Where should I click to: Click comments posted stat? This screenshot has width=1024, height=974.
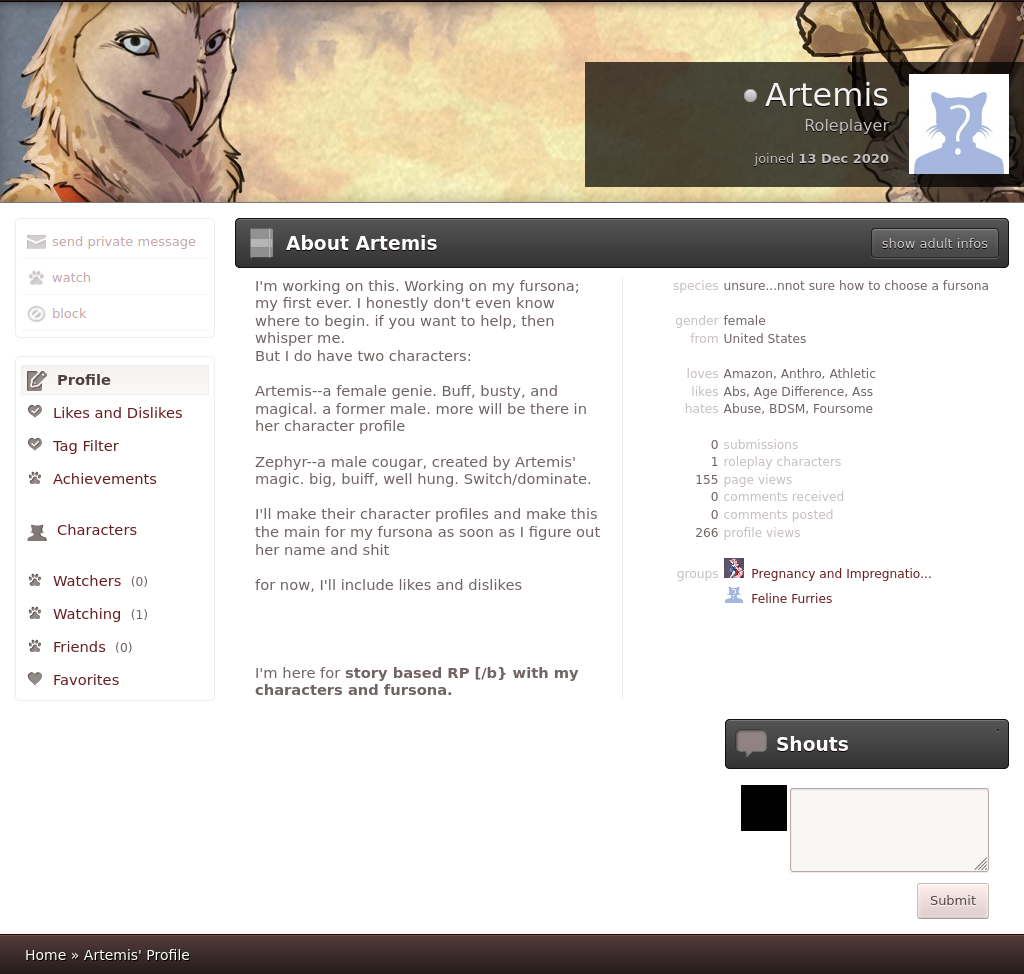(778, 515)
